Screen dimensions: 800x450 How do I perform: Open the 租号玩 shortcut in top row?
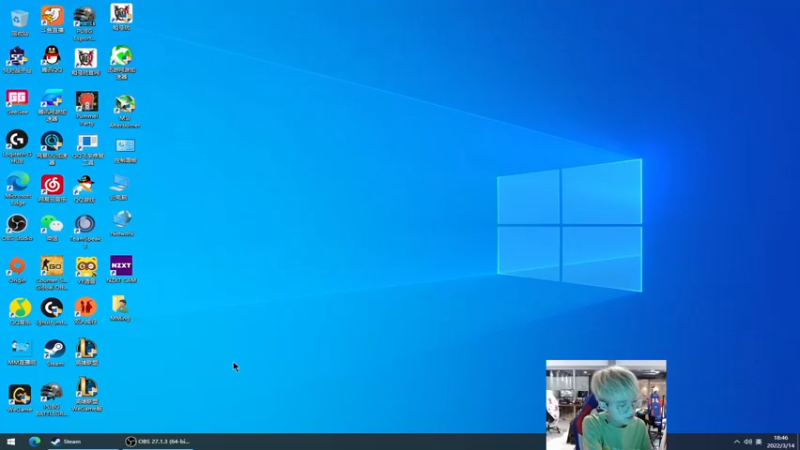[x=121, y=17]
